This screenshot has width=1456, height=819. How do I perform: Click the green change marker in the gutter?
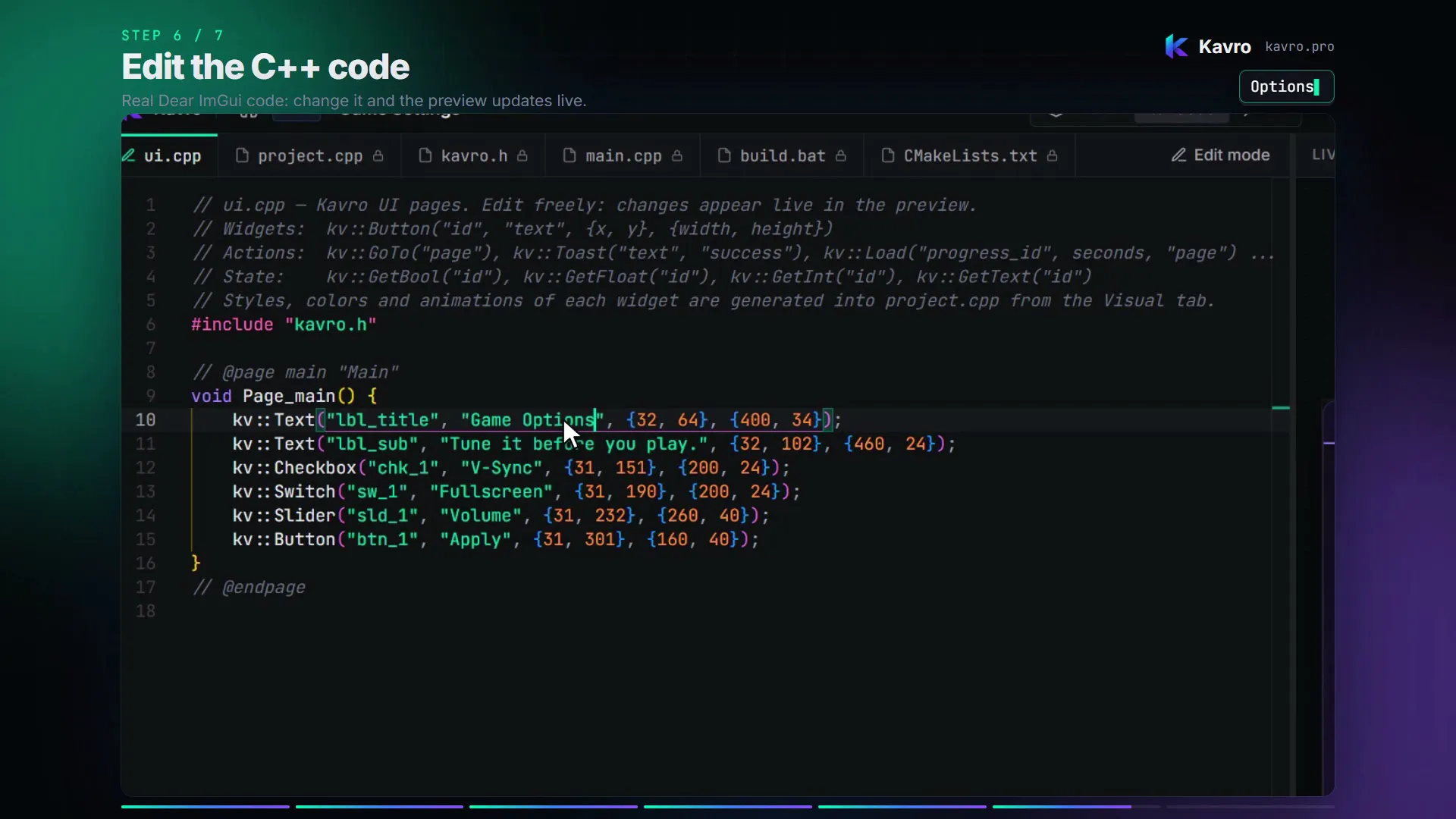[1281, 408]
